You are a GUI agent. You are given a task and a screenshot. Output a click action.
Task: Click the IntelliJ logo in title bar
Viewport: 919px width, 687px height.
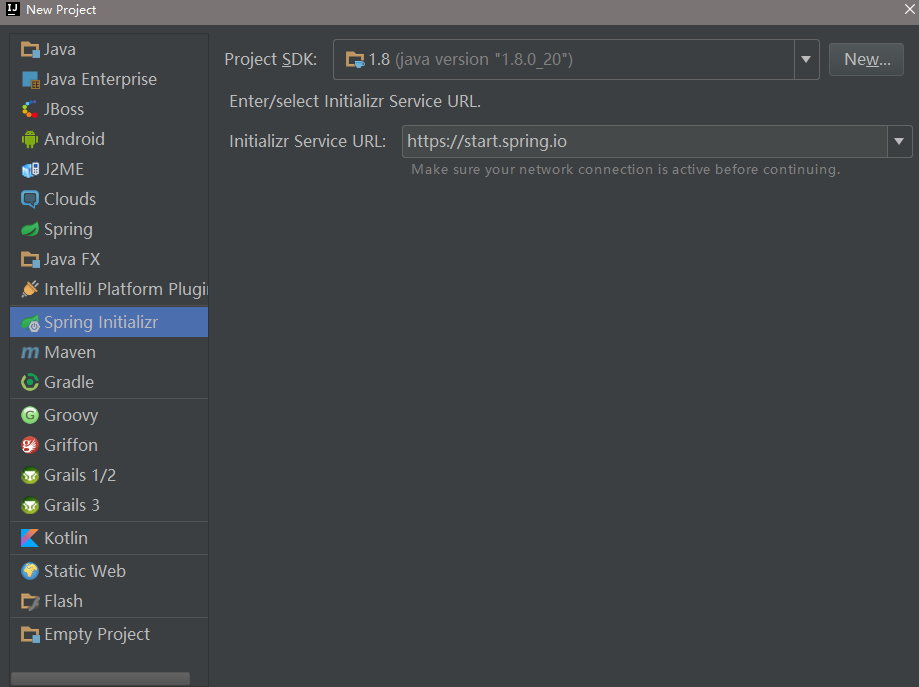pos(12,9)
